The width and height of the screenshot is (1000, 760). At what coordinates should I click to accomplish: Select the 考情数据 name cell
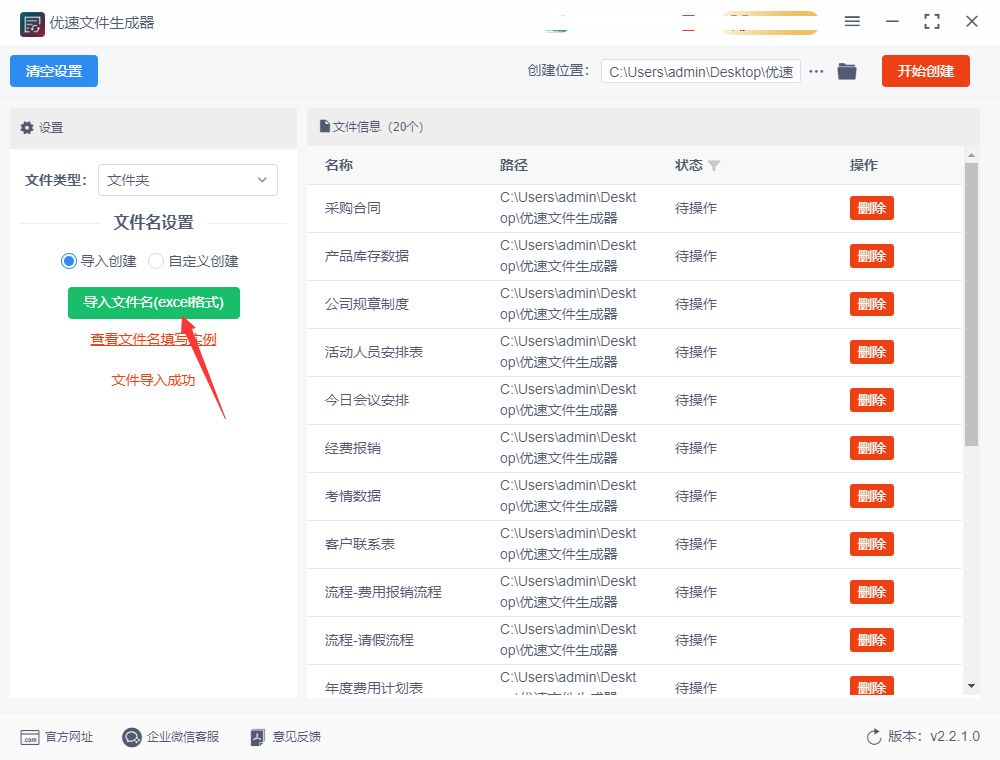pyautogui.click(x=353, y=496)
